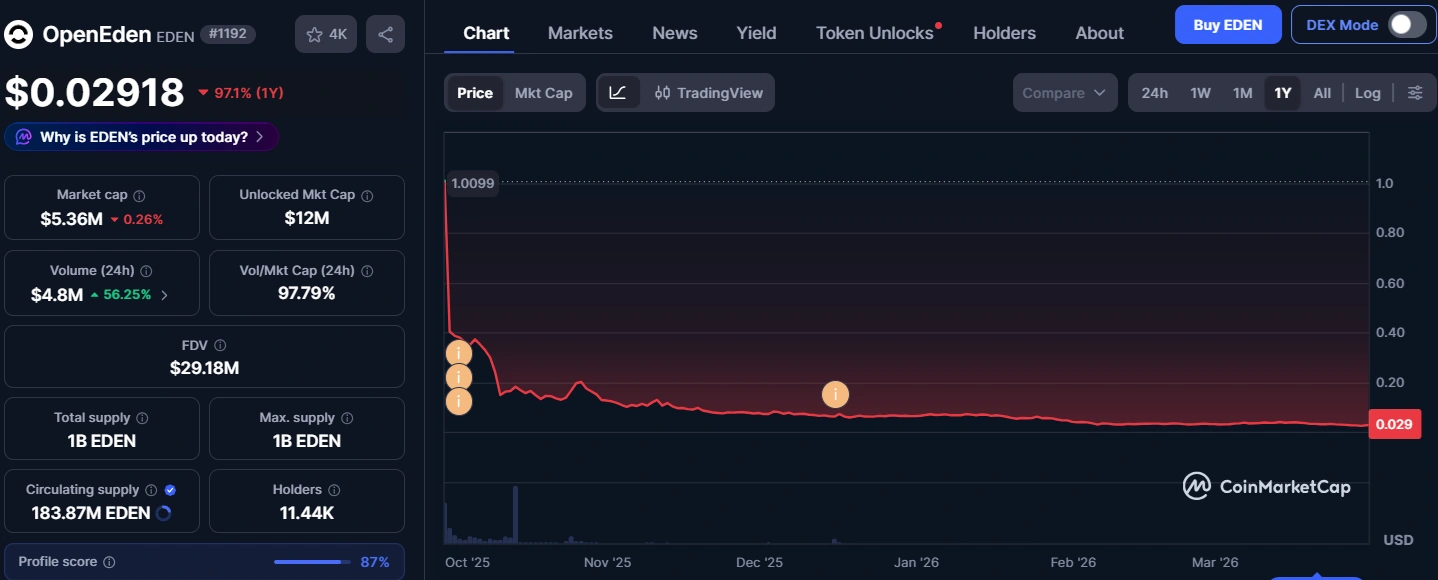Toggle DEX Mode switch
Viewport: 1438px width, 580px height.
pos(1407,24)
